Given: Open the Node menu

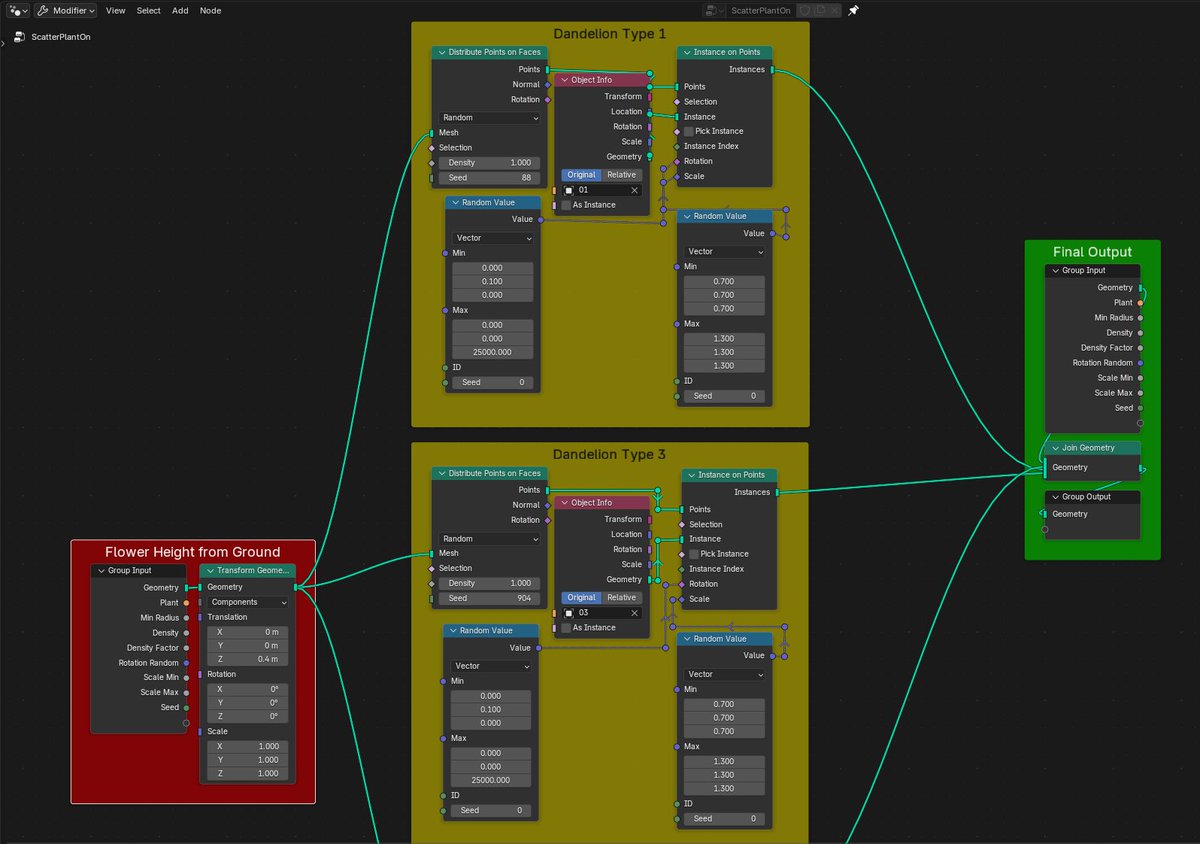Looking at the screenshot, I should pyautogui.click(x=210, y=10).
